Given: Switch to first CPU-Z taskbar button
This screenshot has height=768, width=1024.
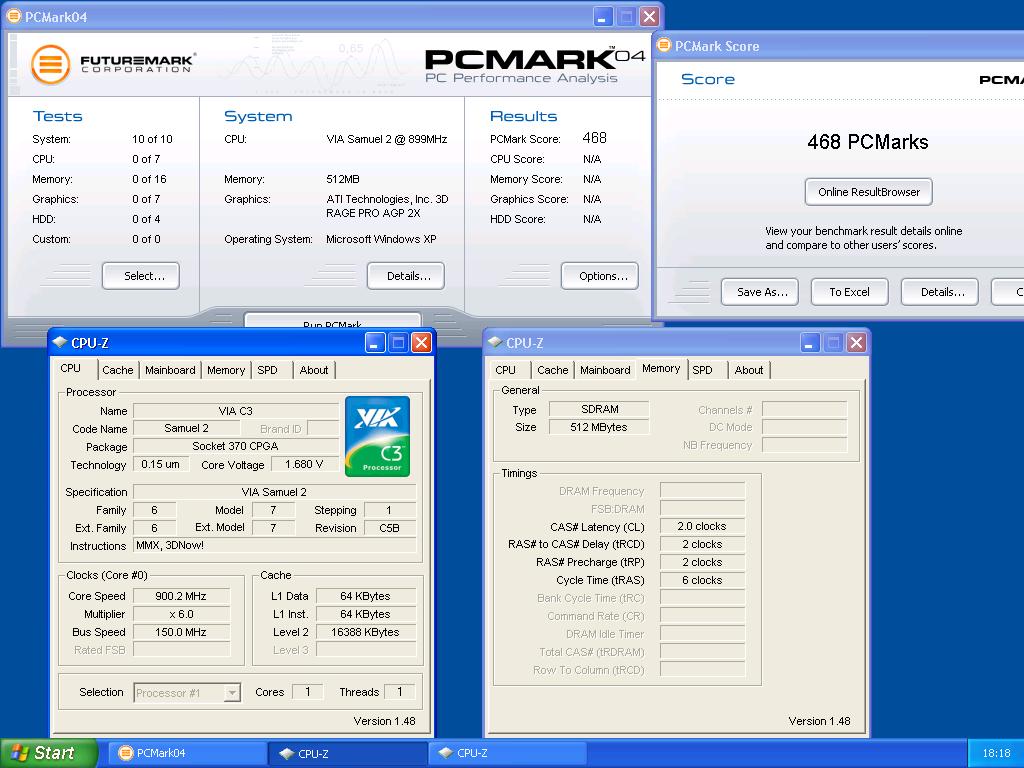Looking at the screenshot, I should (347, 753).
